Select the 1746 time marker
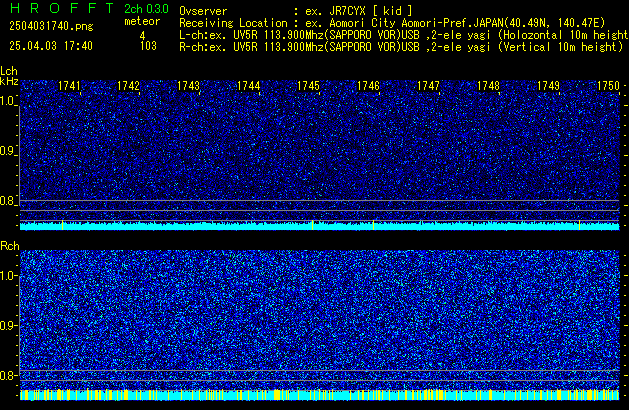 point(368,86)
